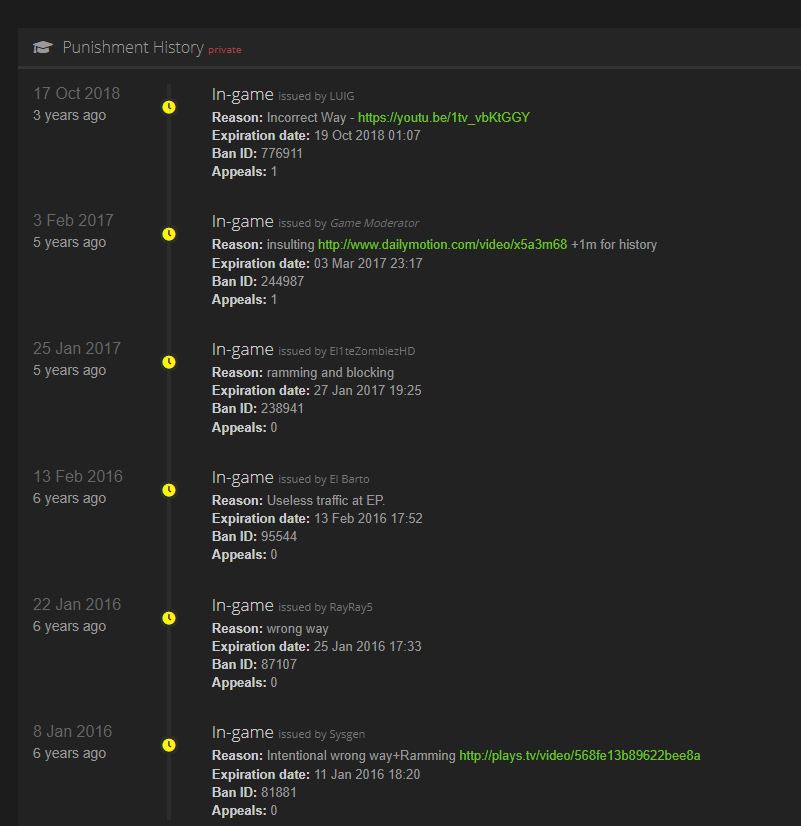This screenshot has height=826, width=801.
Task: Click the Punishment History heading
Action: 133,48
